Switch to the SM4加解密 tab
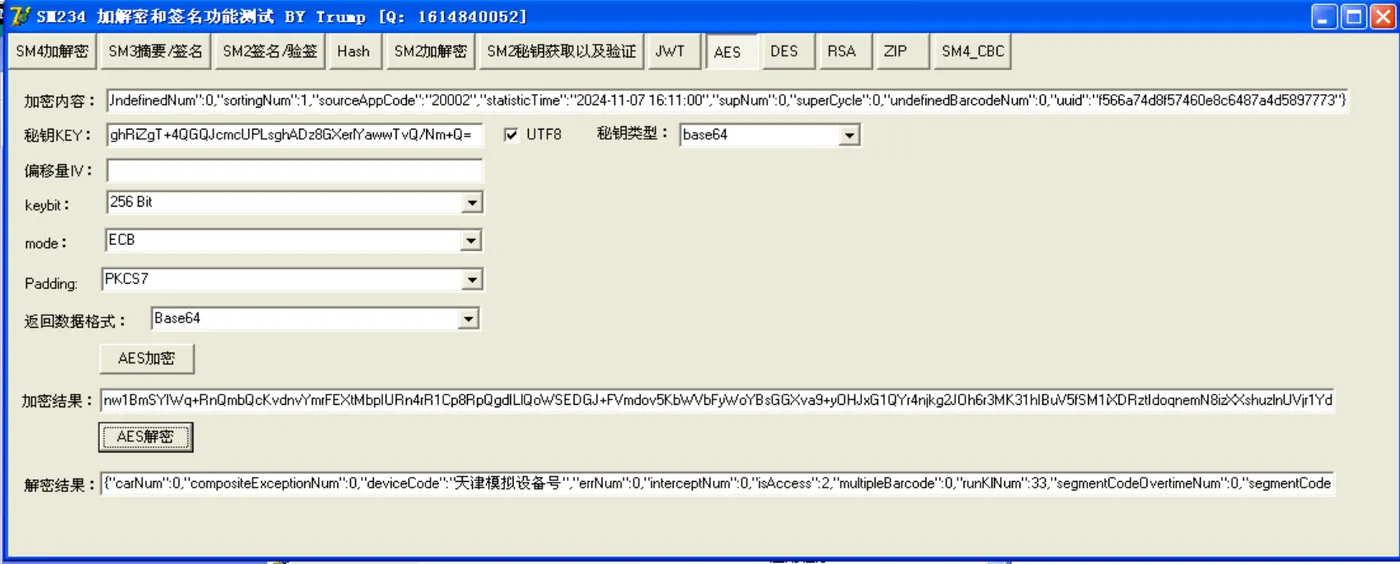Viewport: 1400px width, 564px height. 52,51
